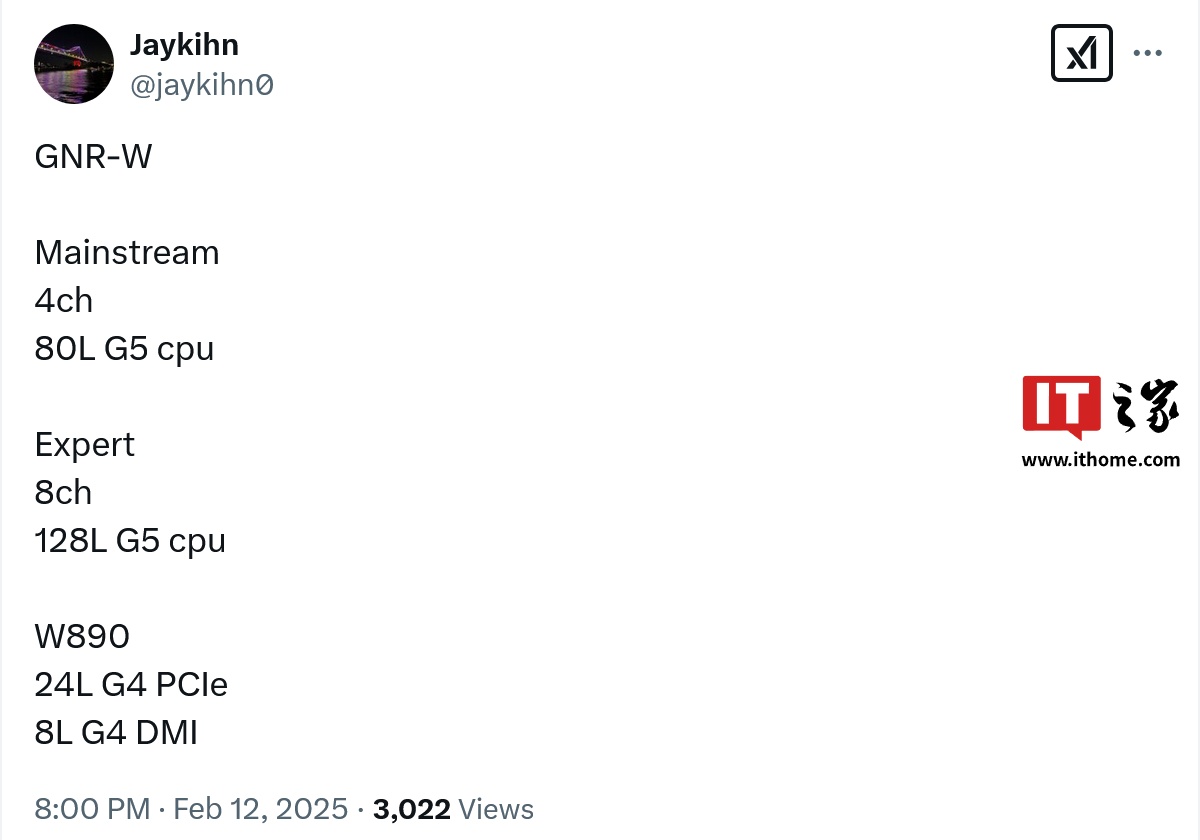Click the 80L G5 cpu line

point(124,349)
